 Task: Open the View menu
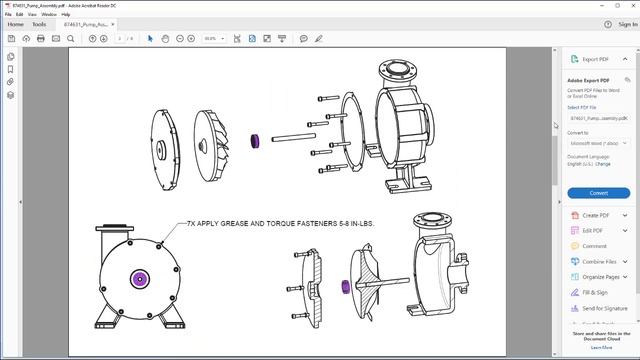32,14
